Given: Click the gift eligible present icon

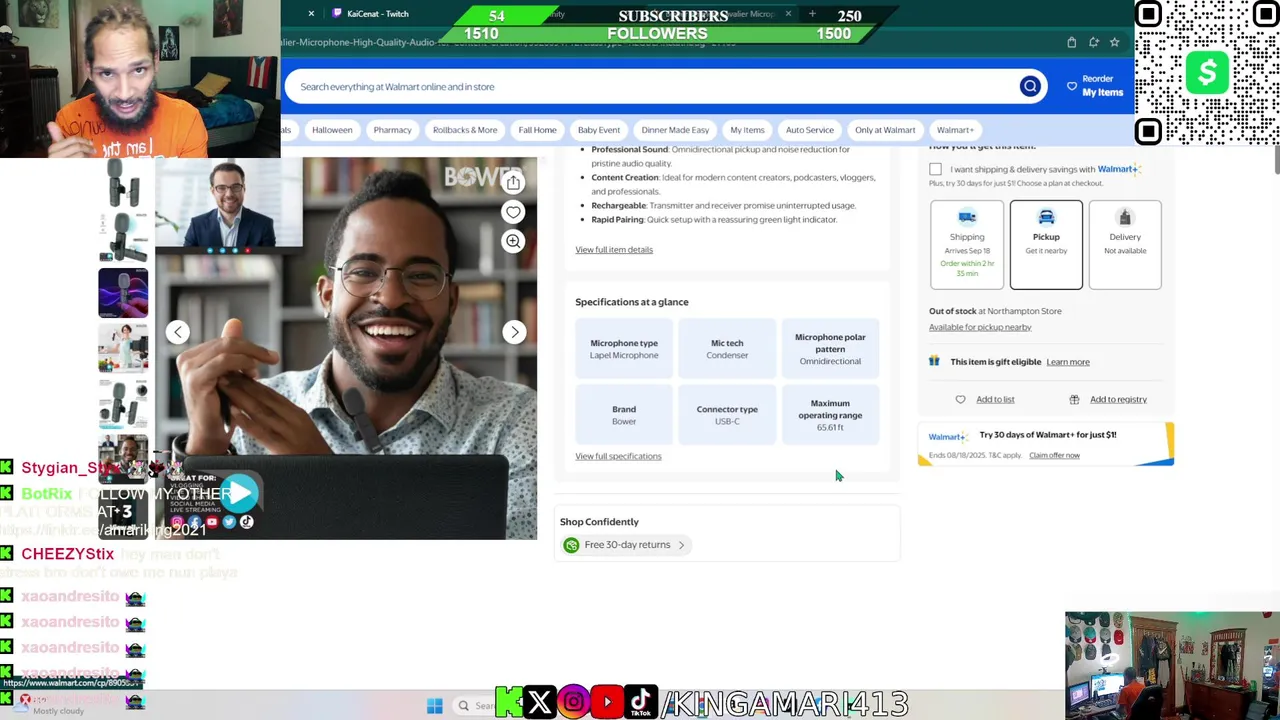Looking at the screenshot, I should pos(934,361).
